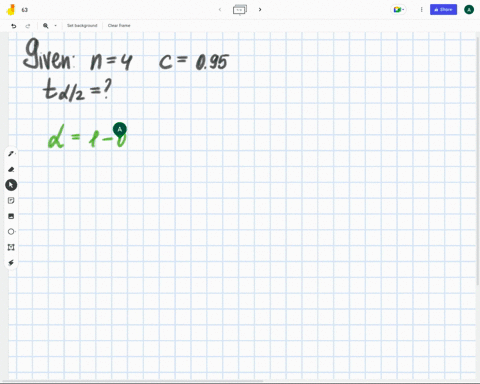The width and height of the screenshot is (480, 384).
Task: Undo the last stroke
Action: (14, 26)
